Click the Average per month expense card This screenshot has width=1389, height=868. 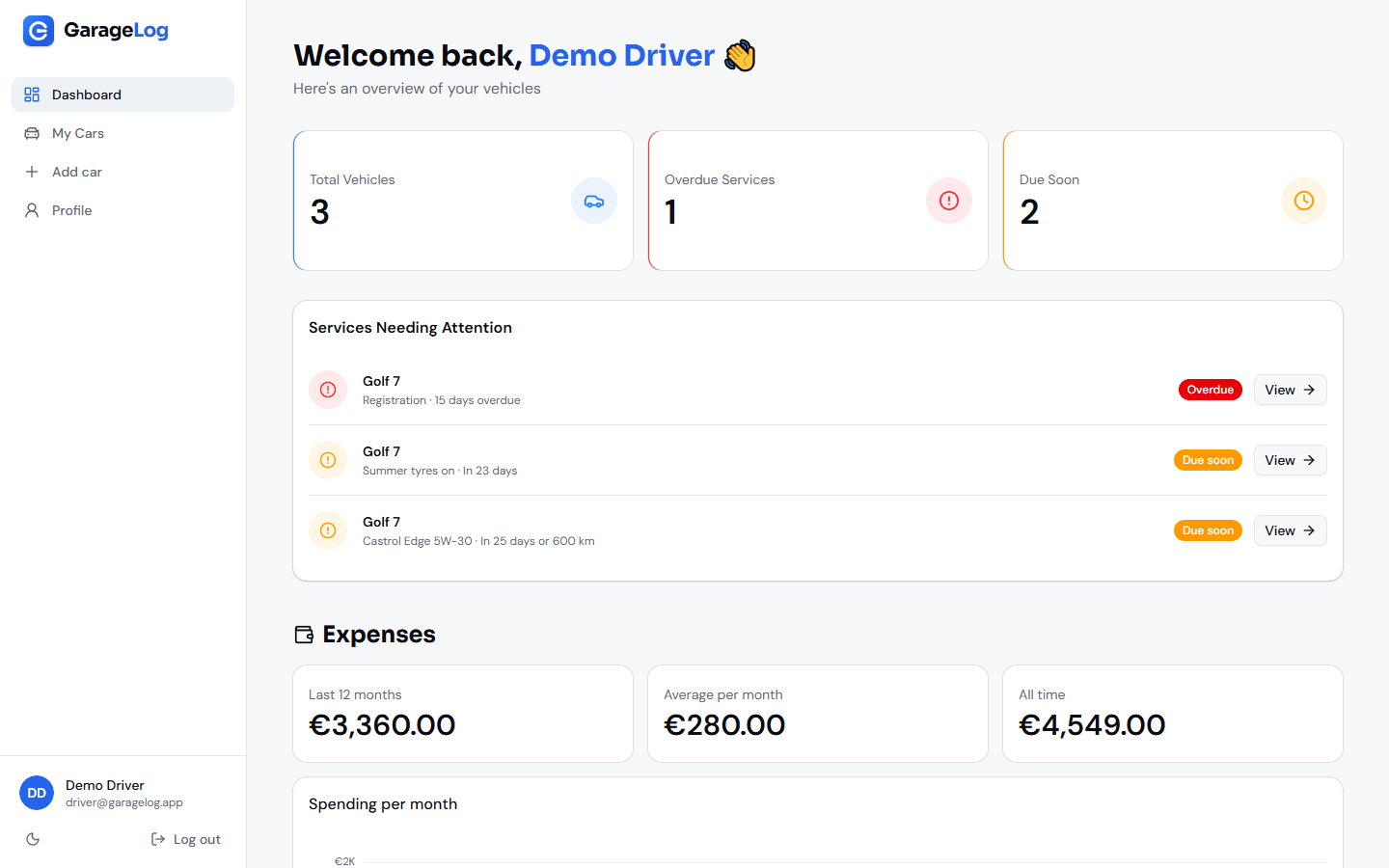click(818, 714)
